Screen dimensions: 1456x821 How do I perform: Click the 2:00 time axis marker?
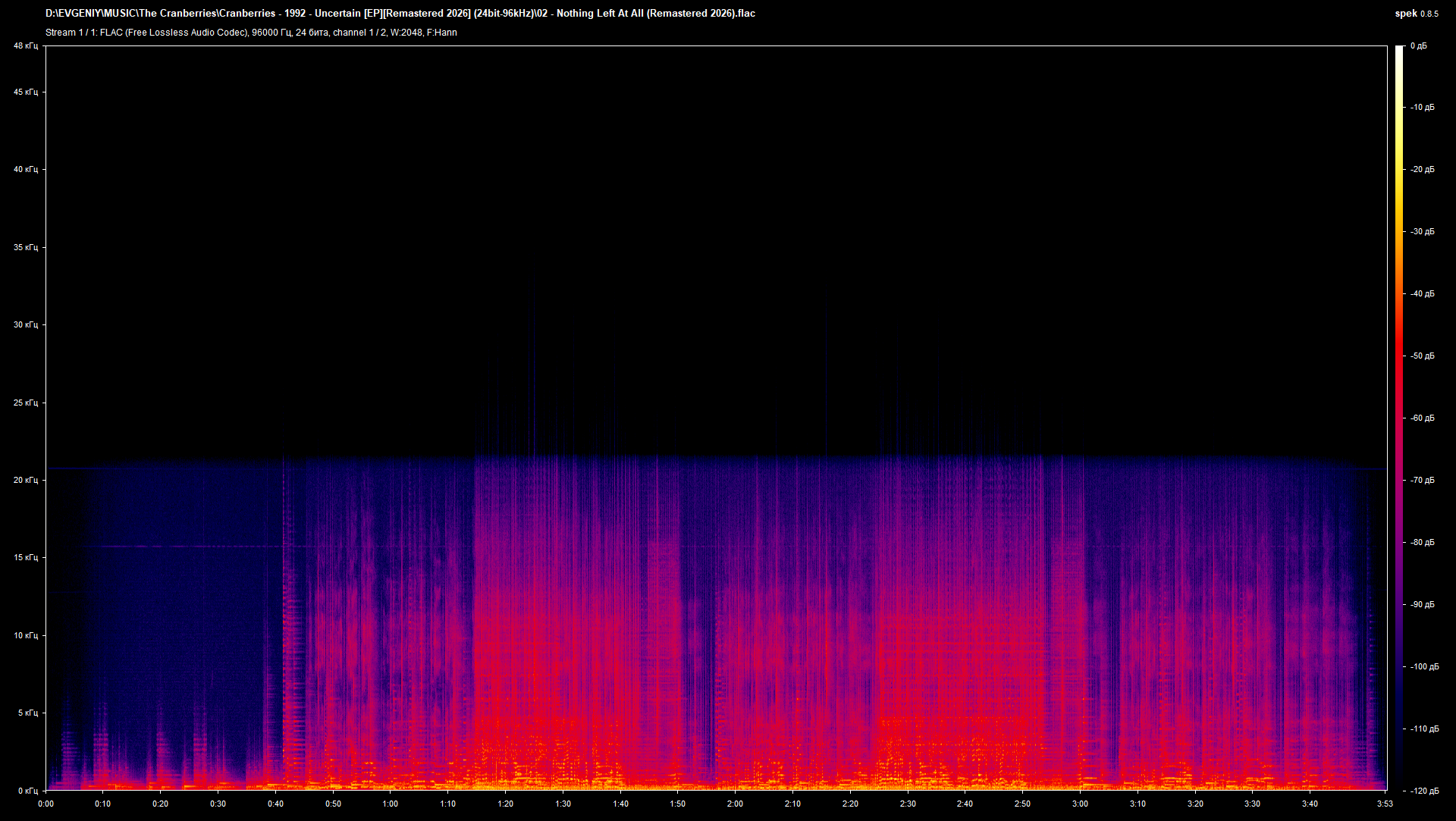[735, 804]
